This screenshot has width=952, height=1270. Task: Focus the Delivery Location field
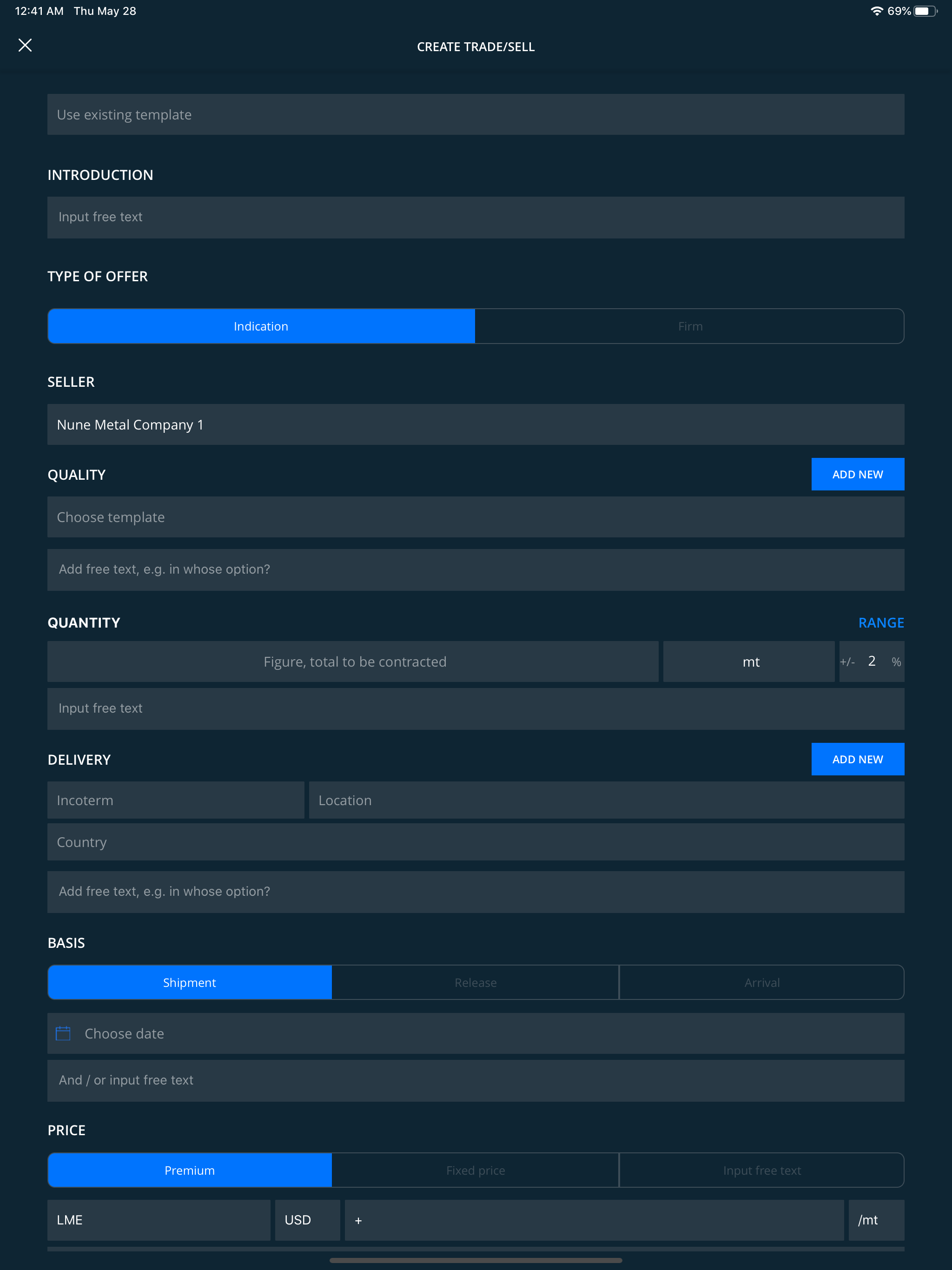(x=606, y=800)
